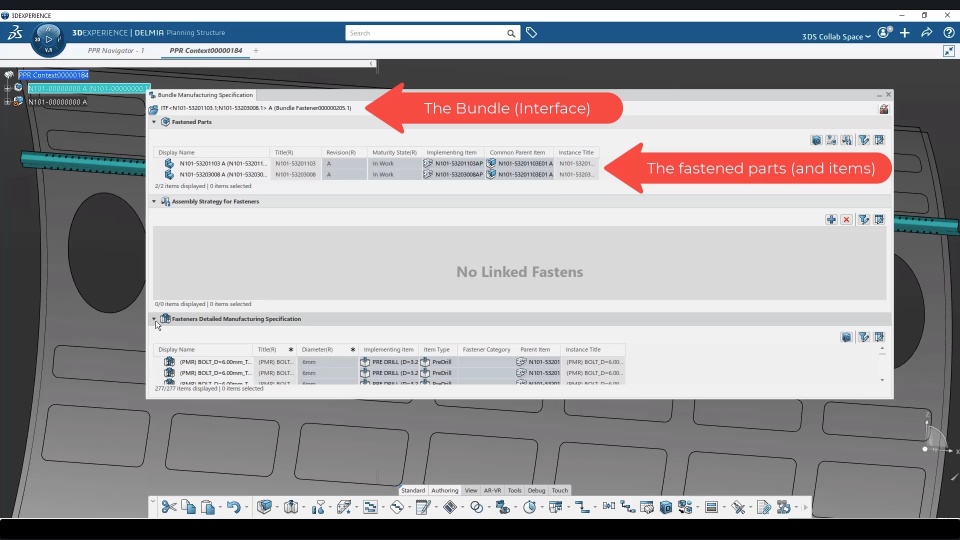Open the Standard toolbar tab
The image size is (960, 540).
[x=413, y=490]
